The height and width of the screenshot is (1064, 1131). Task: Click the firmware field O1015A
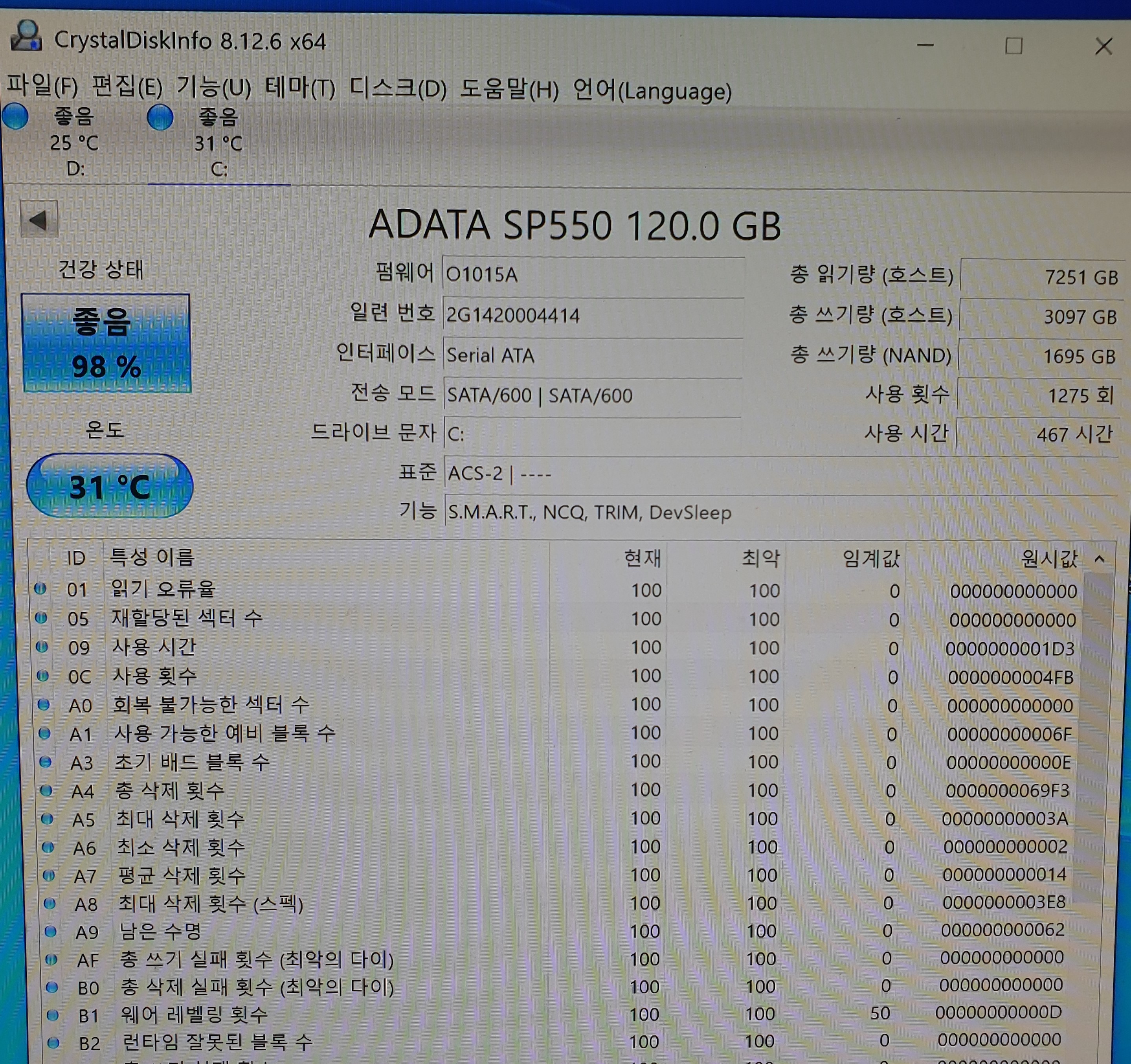click(593, 274)
